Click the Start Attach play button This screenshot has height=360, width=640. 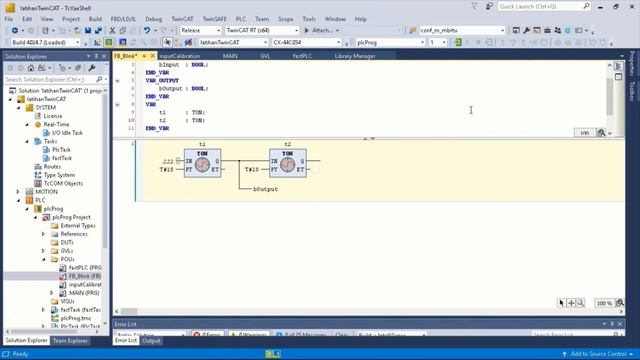307,31
